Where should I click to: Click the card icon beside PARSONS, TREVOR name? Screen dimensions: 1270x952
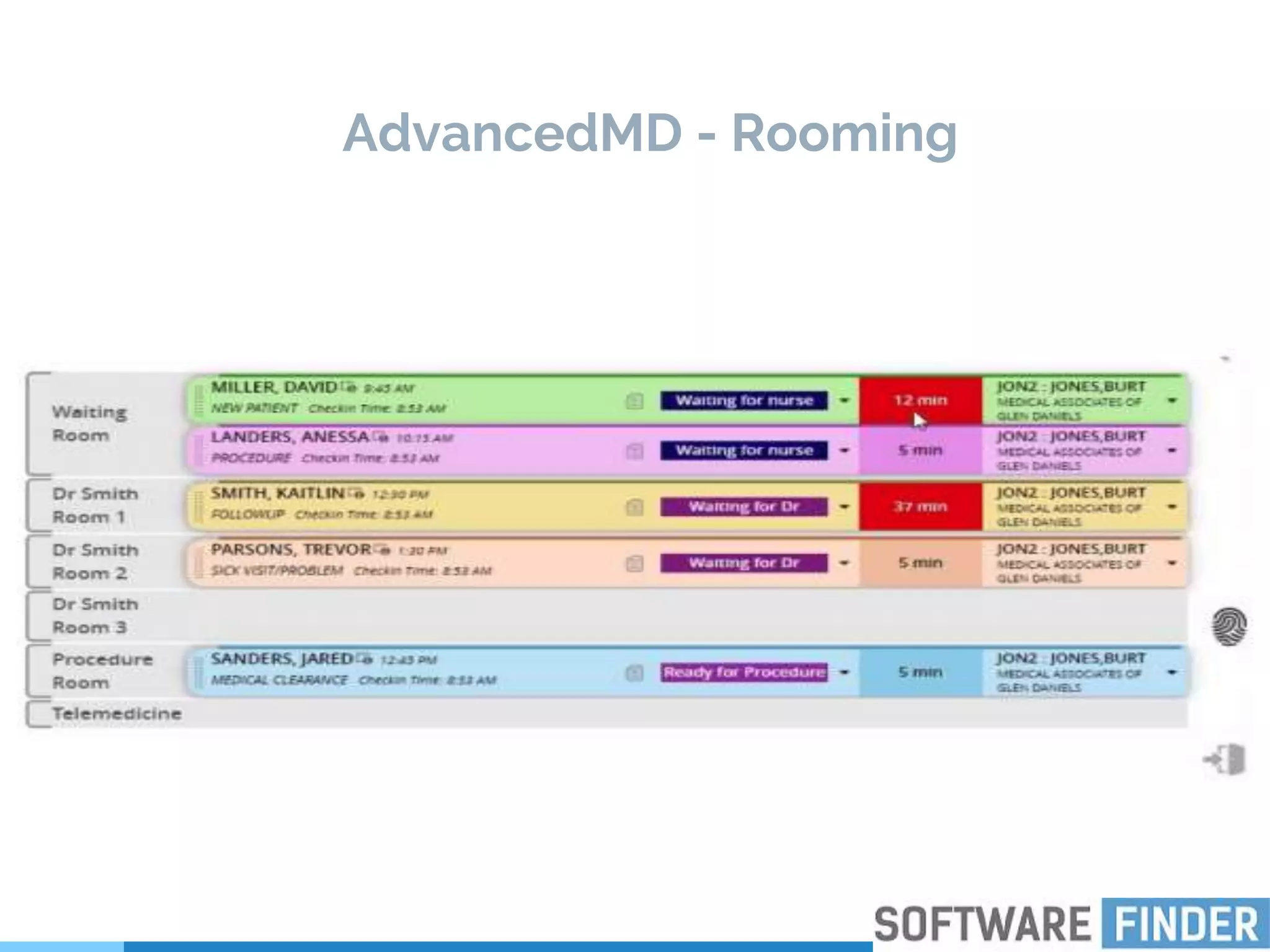[382, 550]
